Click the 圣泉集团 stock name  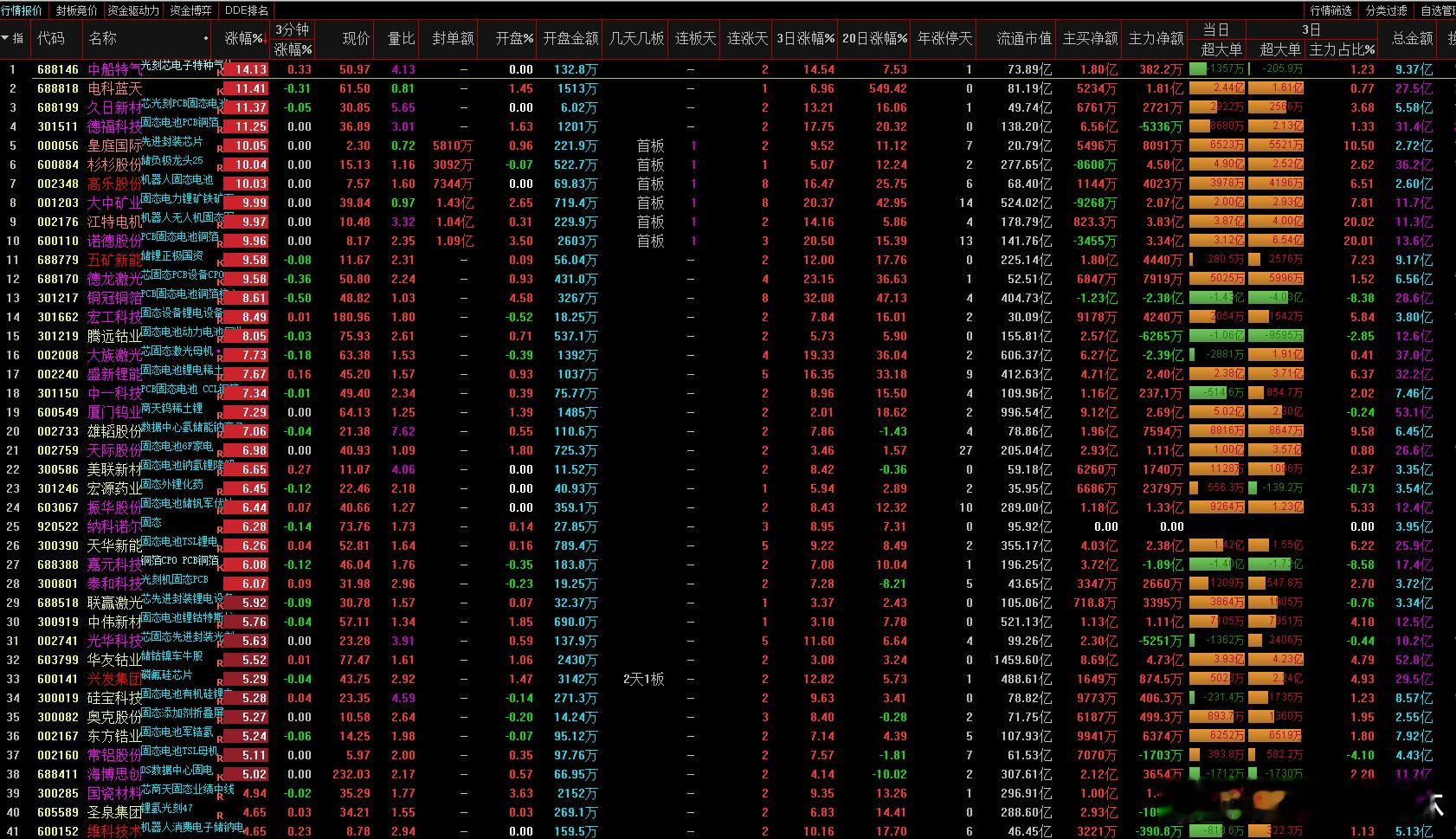114,812
